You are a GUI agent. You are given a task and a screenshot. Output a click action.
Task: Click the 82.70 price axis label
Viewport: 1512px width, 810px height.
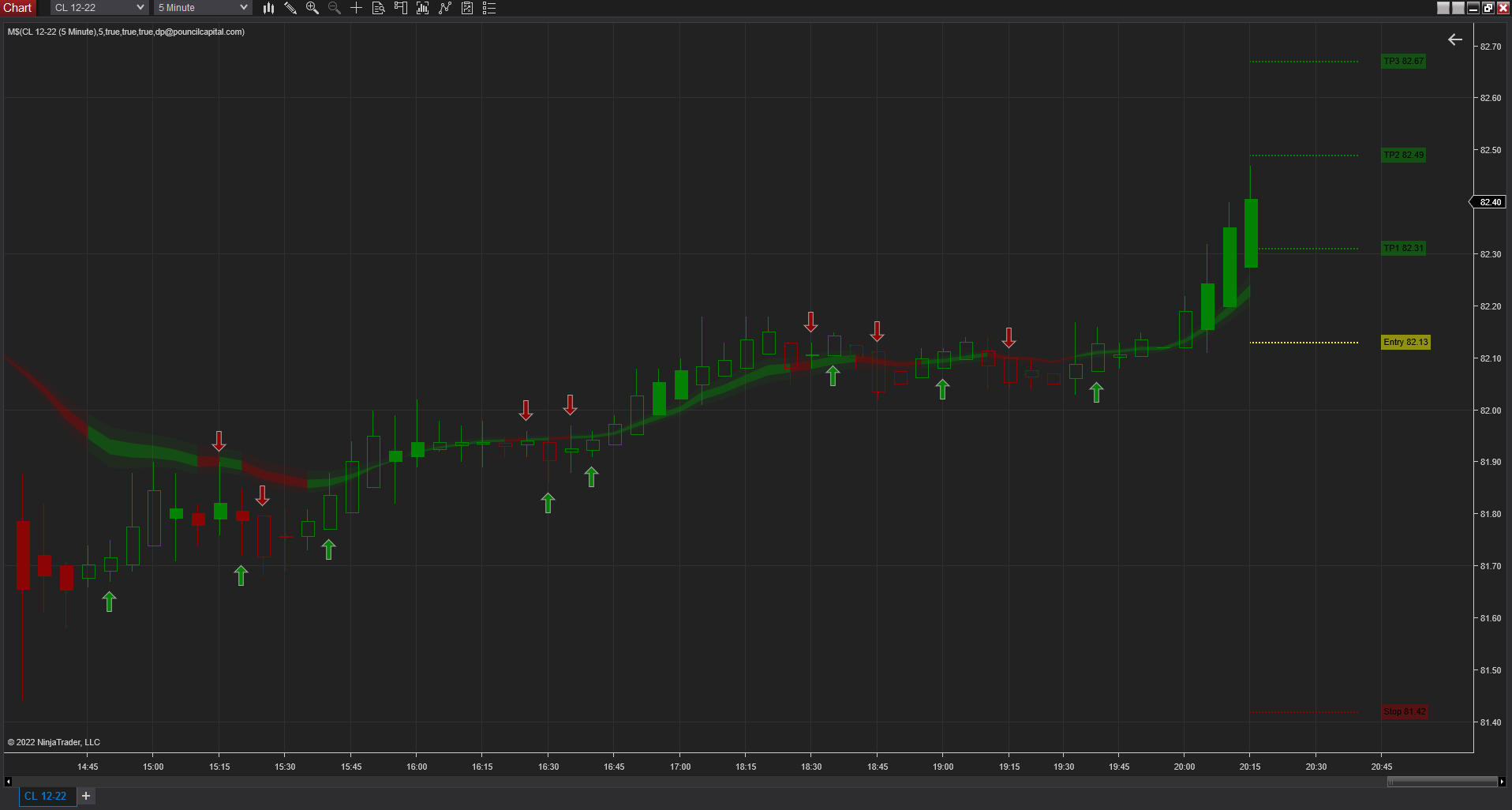point(1491,47)
